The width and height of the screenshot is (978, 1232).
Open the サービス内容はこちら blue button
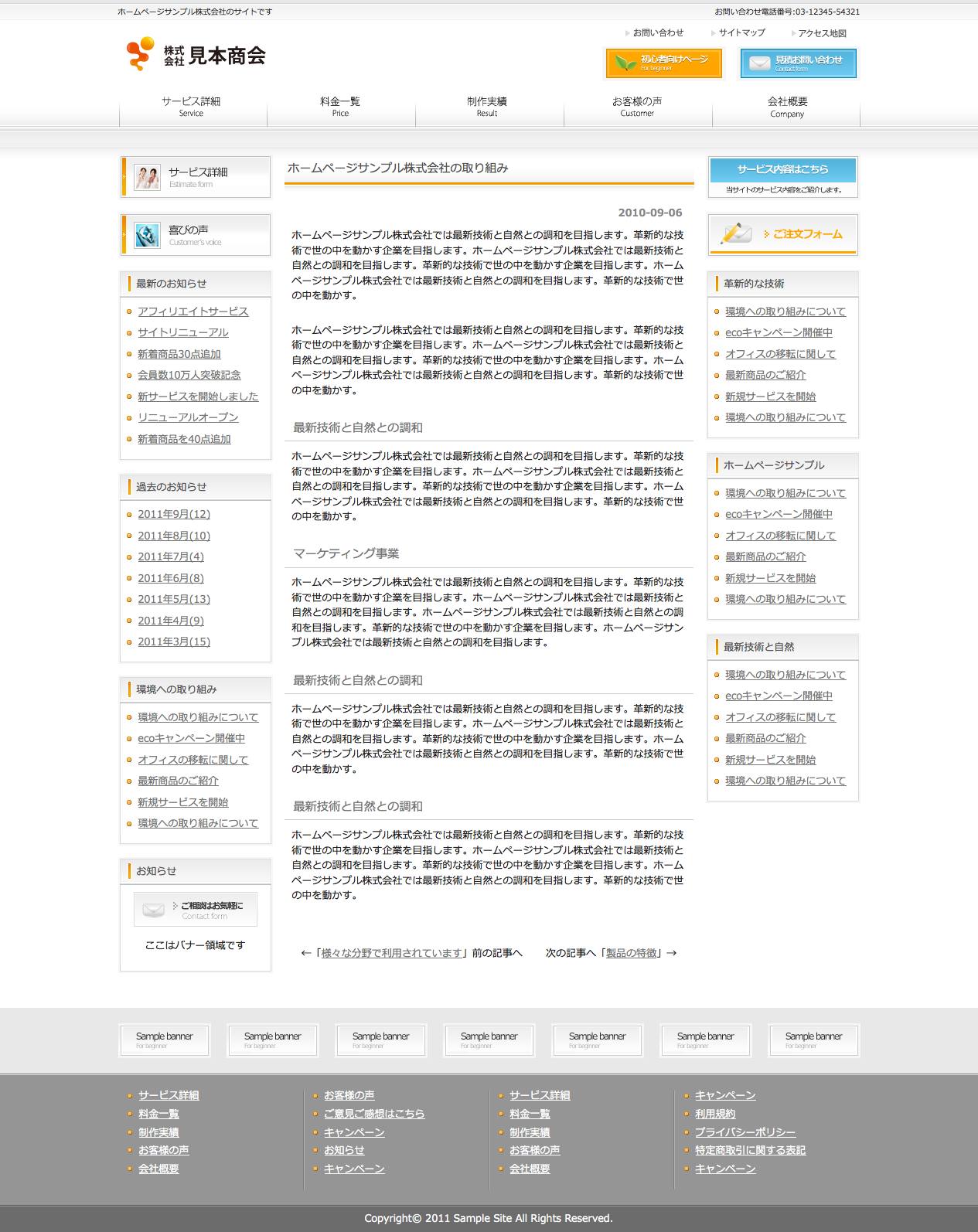[x=782, y=169]
